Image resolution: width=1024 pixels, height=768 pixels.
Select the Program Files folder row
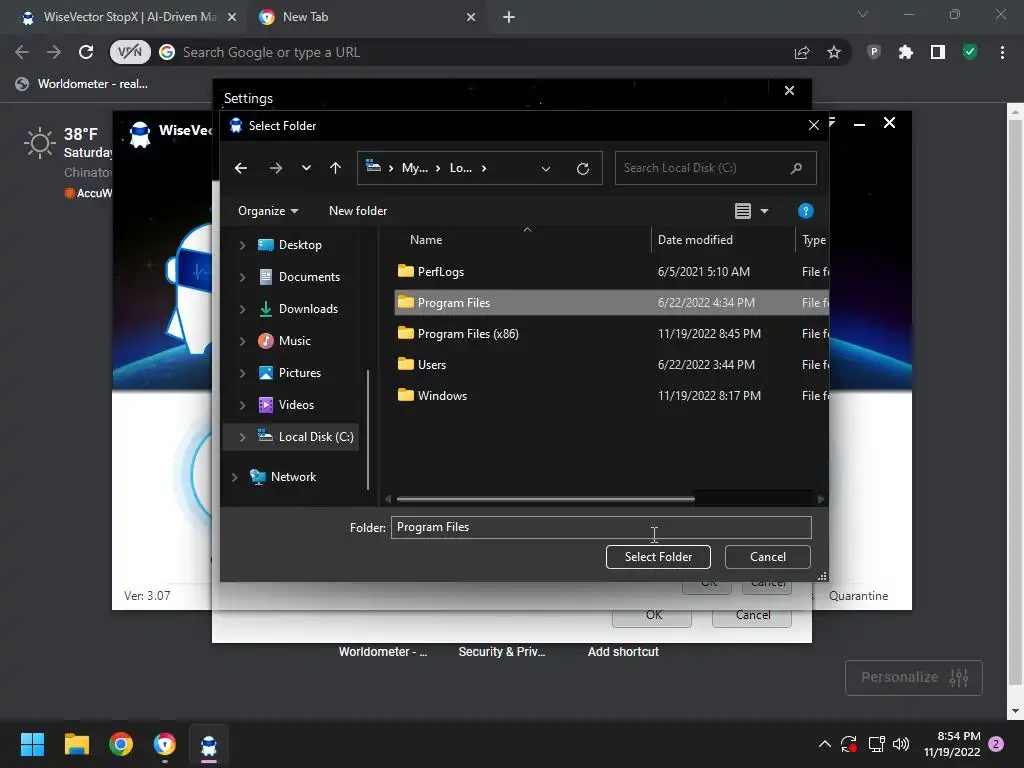[x=611, y=303]
